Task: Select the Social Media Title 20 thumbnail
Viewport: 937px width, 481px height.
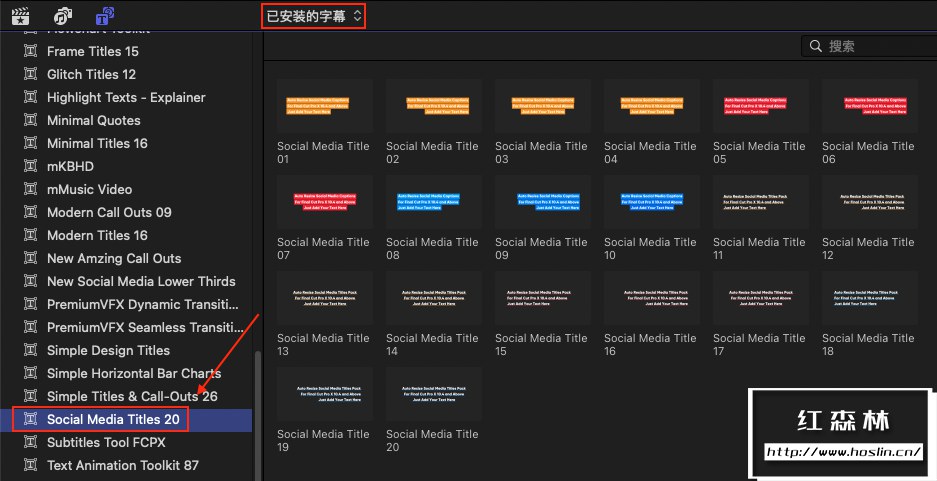Action: 434,394
